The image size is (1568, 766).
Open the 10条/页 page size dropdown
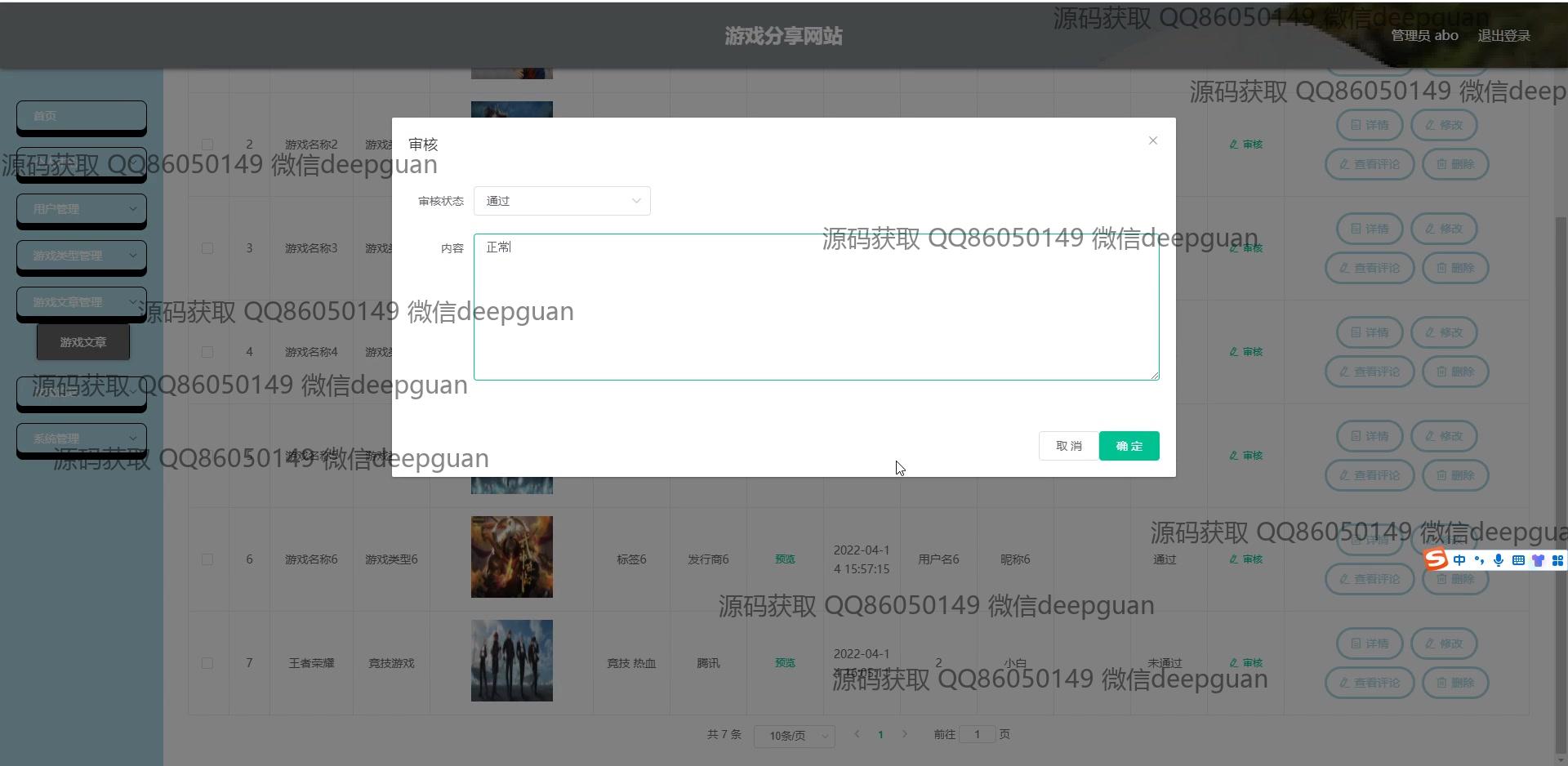794,736
